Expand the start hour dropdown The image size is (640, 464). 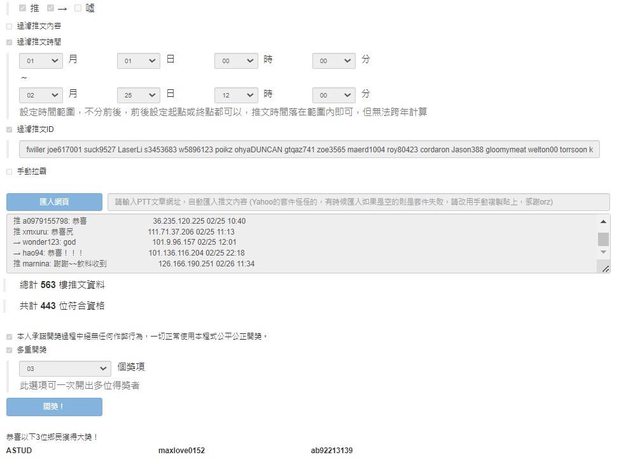pos(237,61)
